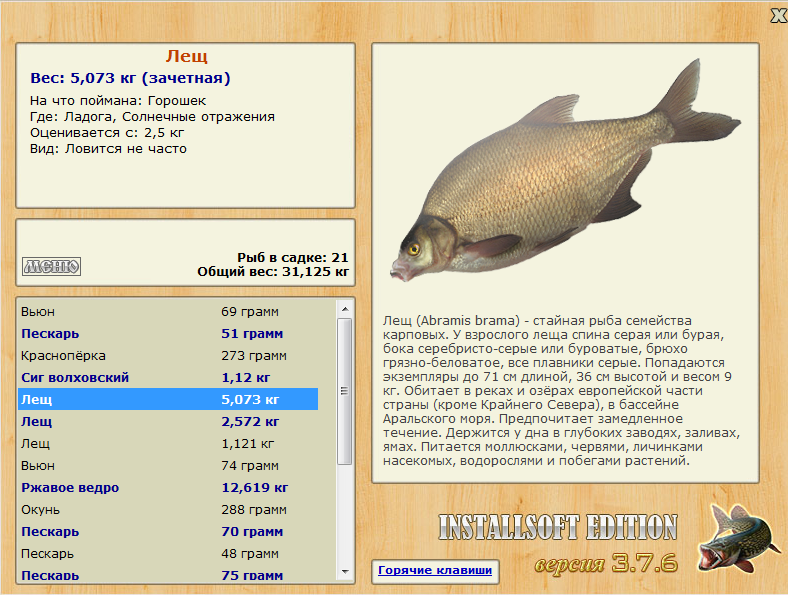This screenshot has width=788, height=595.
Task: Click the Вес: 5,073 кг (зачетная) text
Action: (x=130, y=78)
